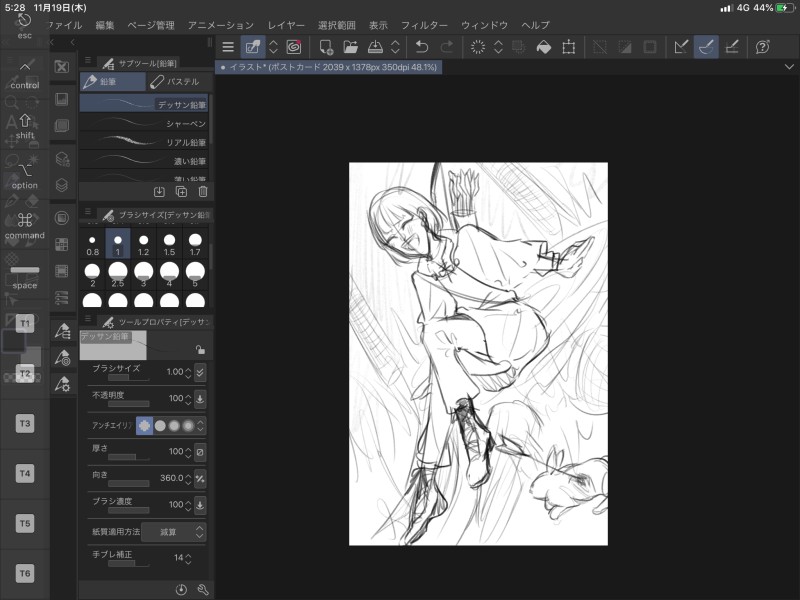Click the Clip Studio spiral logo icon
The image size is (800, 600).
tap(294, 47)
